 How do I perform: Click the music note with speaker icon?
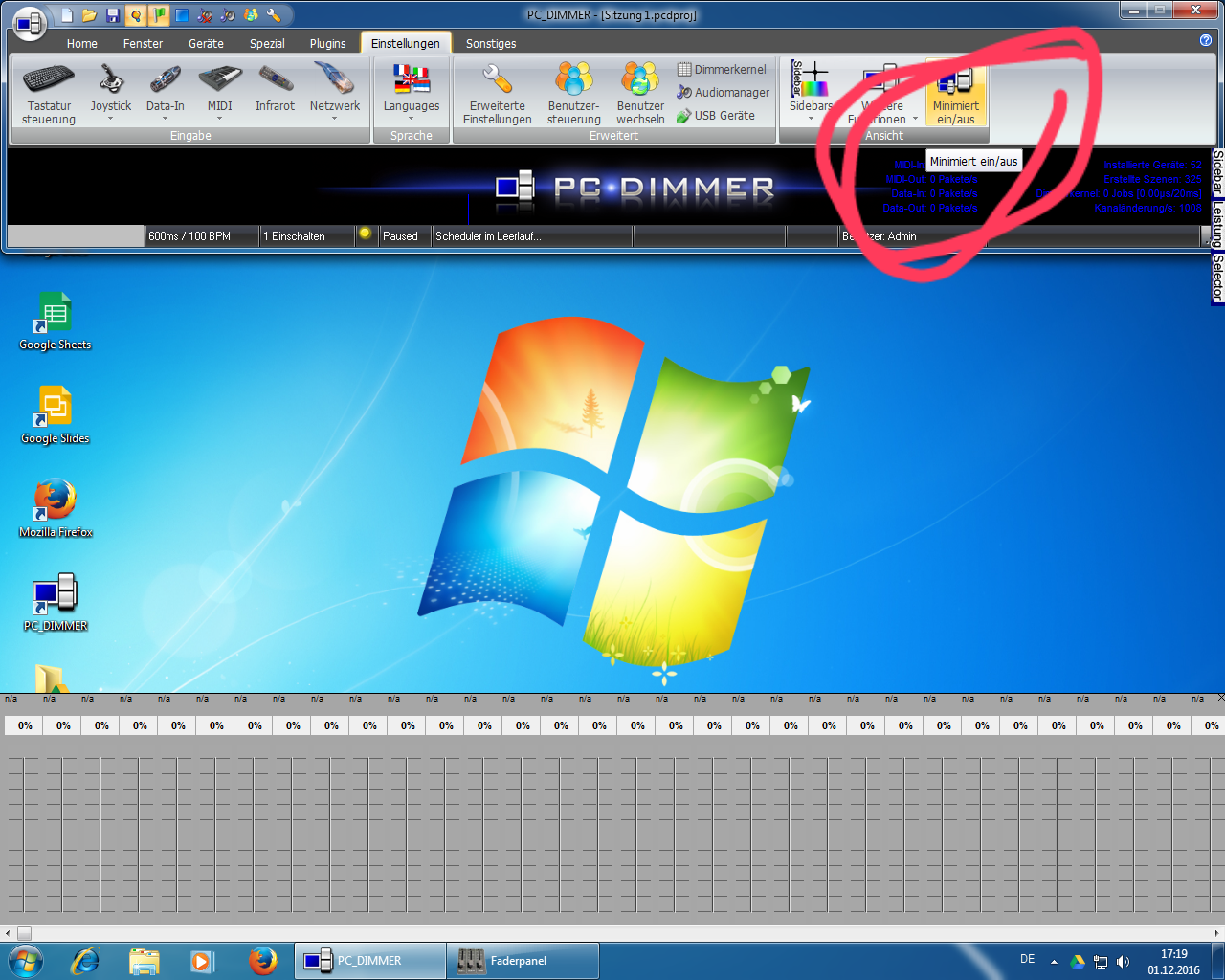click(228, 15)
